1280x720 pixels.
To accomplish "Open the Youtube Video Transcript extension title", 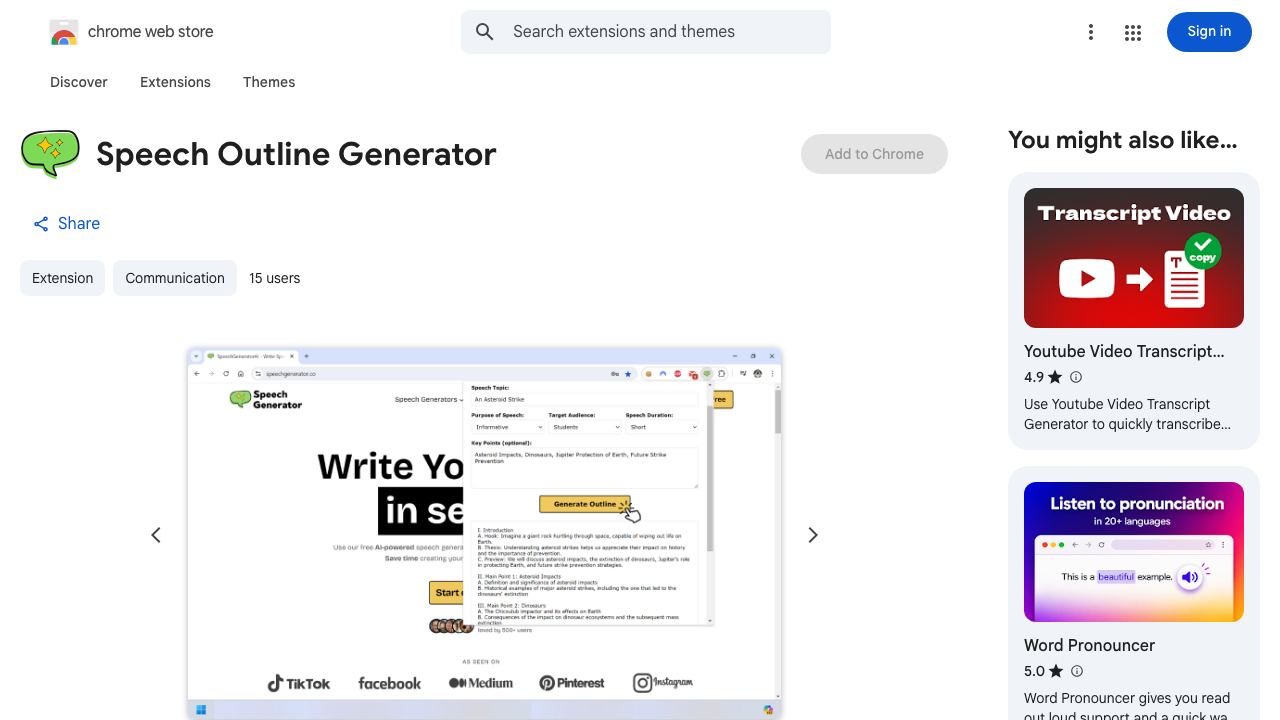I will (x=1124, y=351).
